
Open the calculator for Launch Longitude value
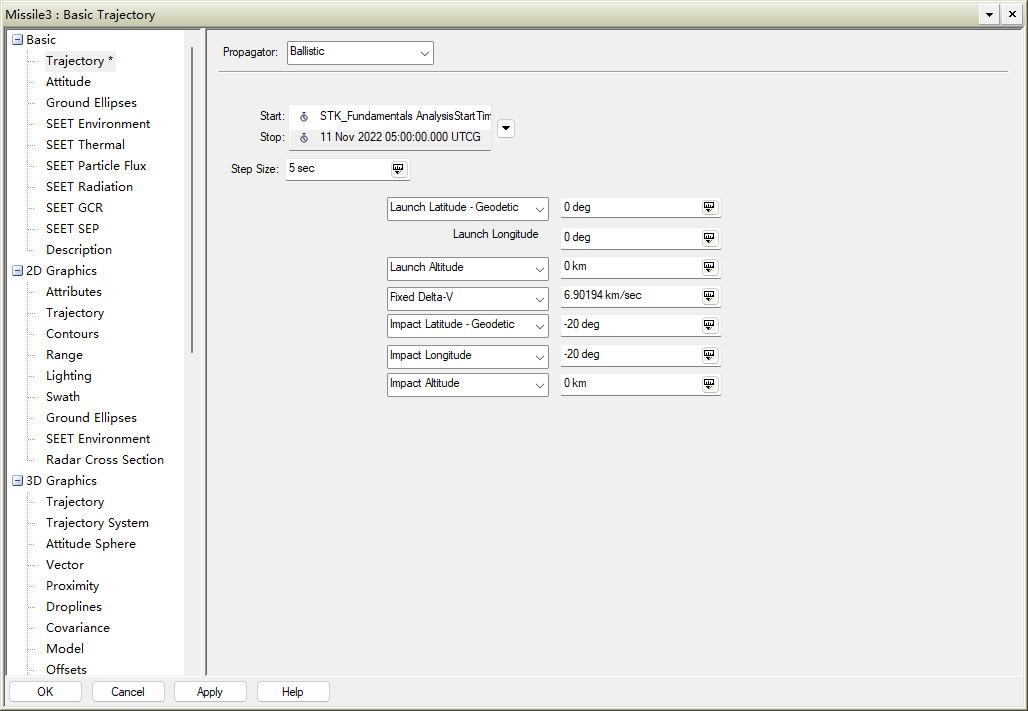(709, 237)
